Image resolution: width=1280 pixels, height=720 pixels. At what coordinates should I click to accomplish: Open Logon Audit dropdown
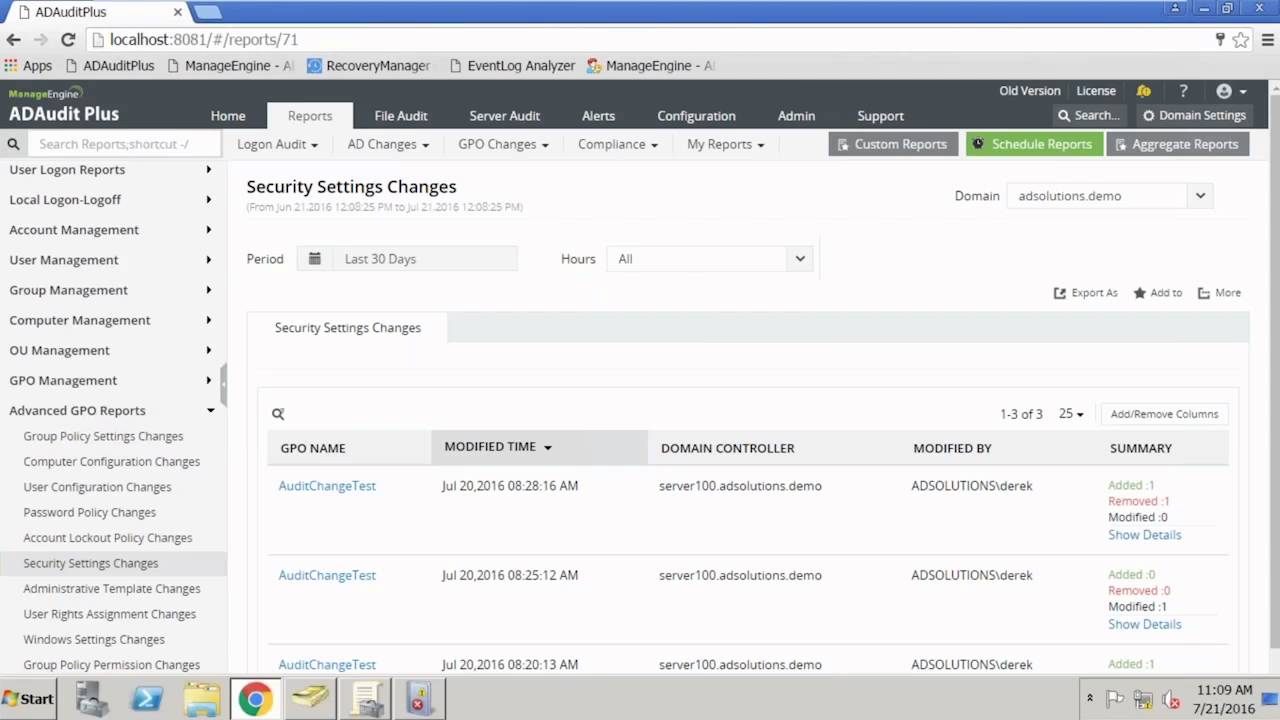click(x=277, y=144)
